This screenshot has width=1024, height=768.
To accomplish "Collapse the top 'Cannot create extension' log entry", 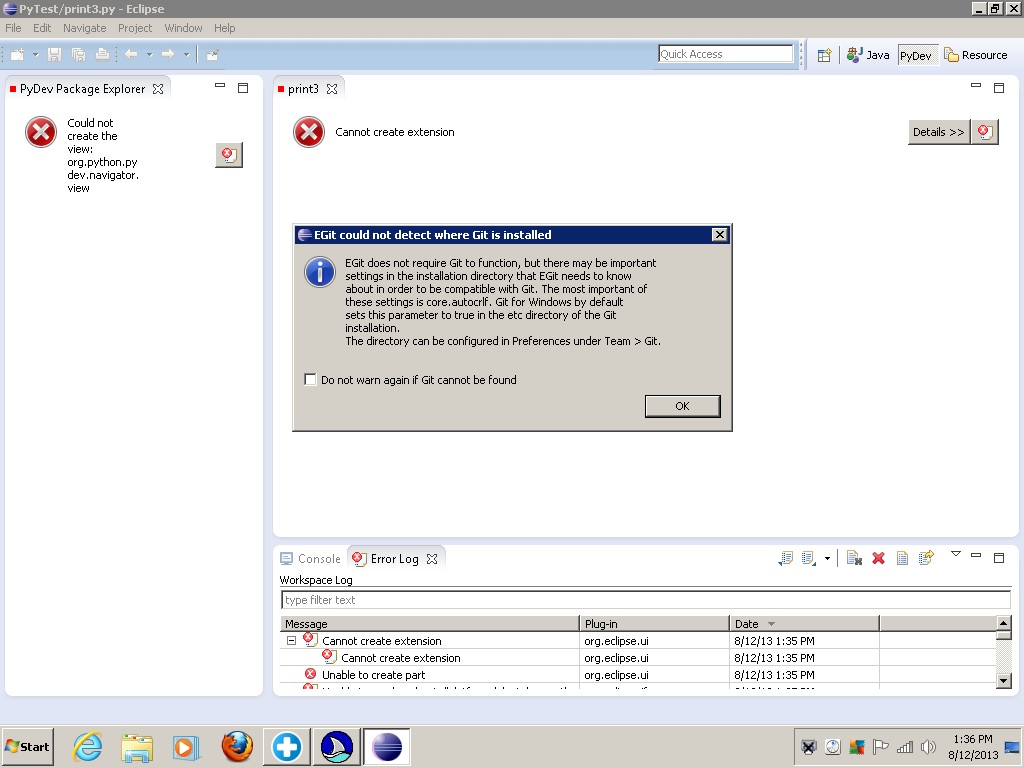I will (291, 641).
